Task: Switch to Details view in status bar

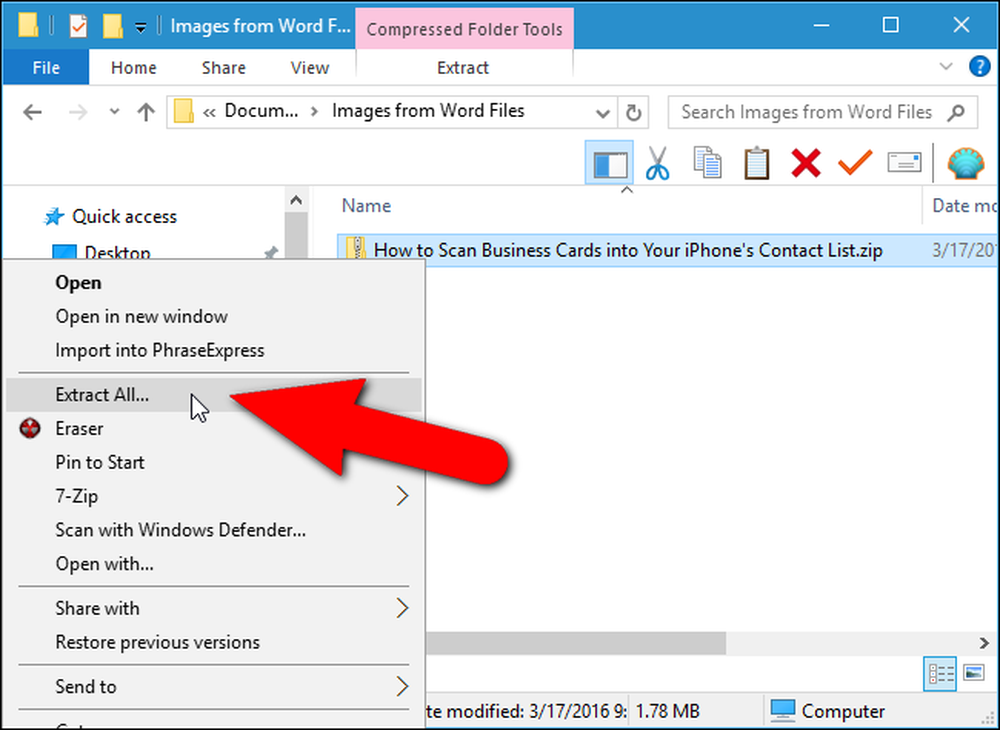Action: (941, 673)
